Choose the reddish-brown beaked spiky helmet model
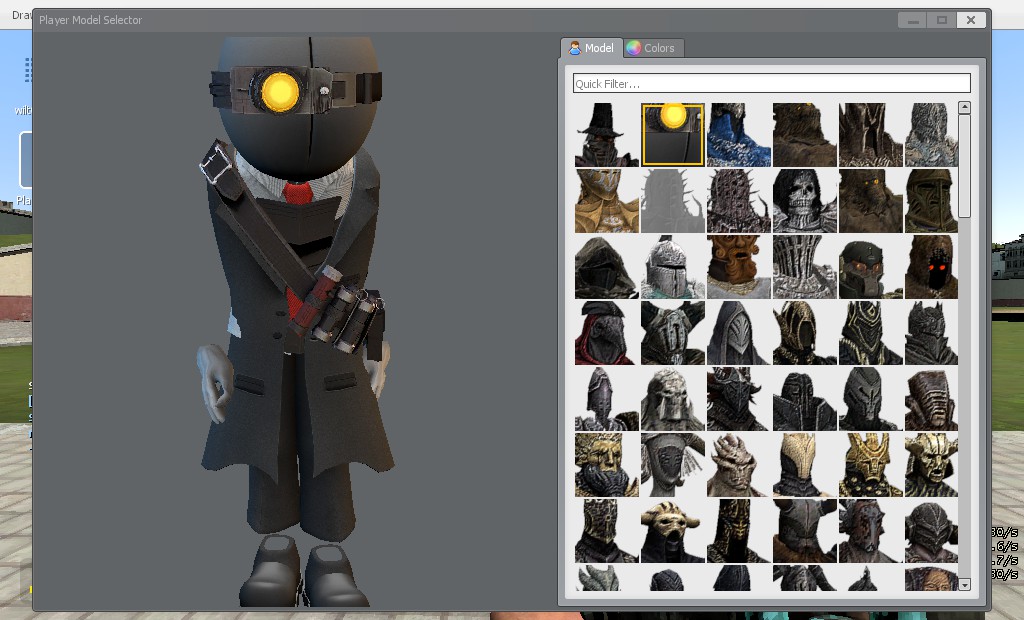Viewport: 1024px width, 620px height. point(871,530)
